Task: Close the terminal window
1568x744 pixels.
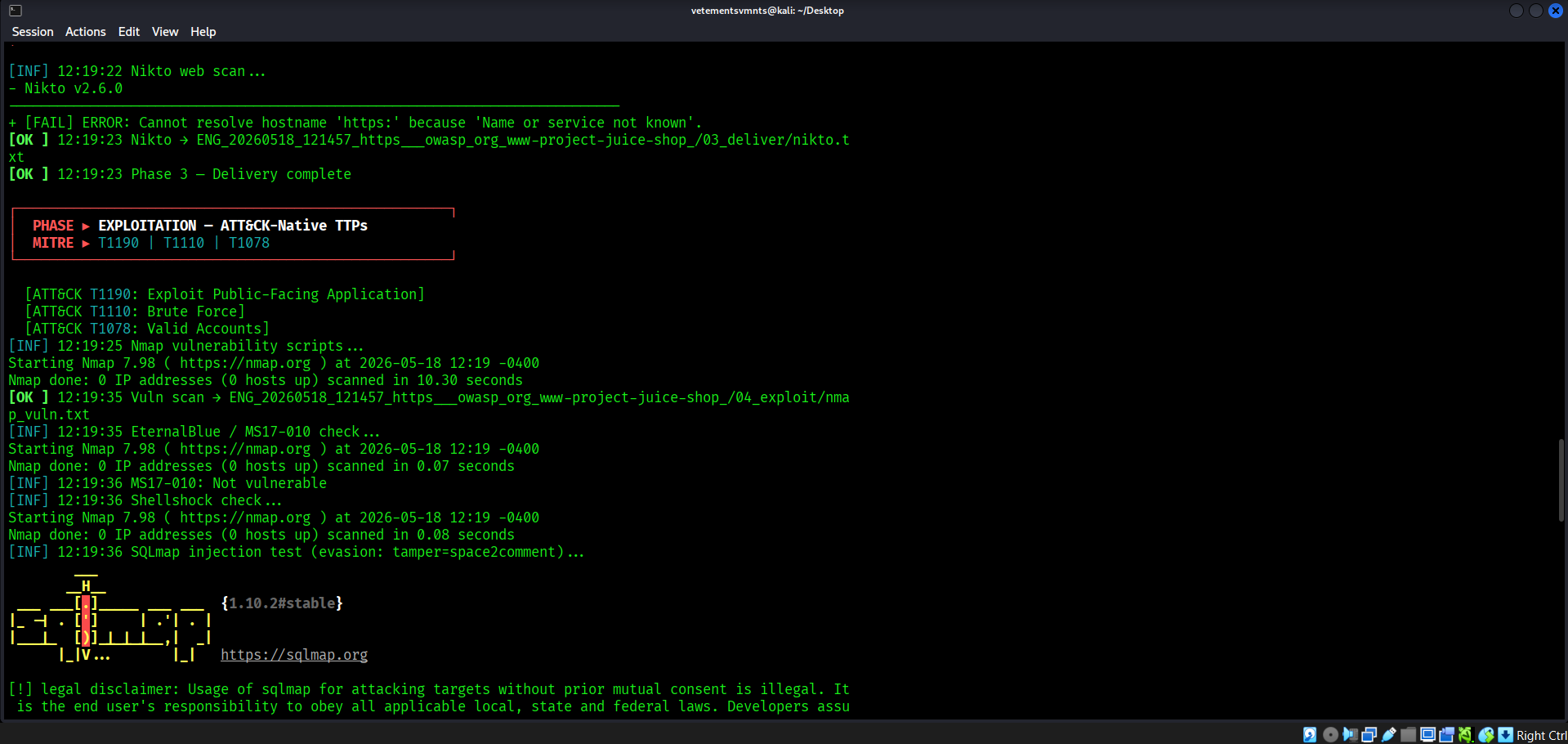Action: 1556,11
